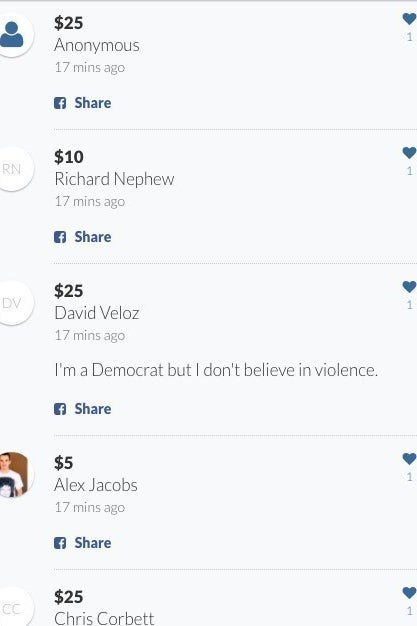Click the DV initials avatar
Image resolution: width=417 pixels, height=626 pixels.
12,303
